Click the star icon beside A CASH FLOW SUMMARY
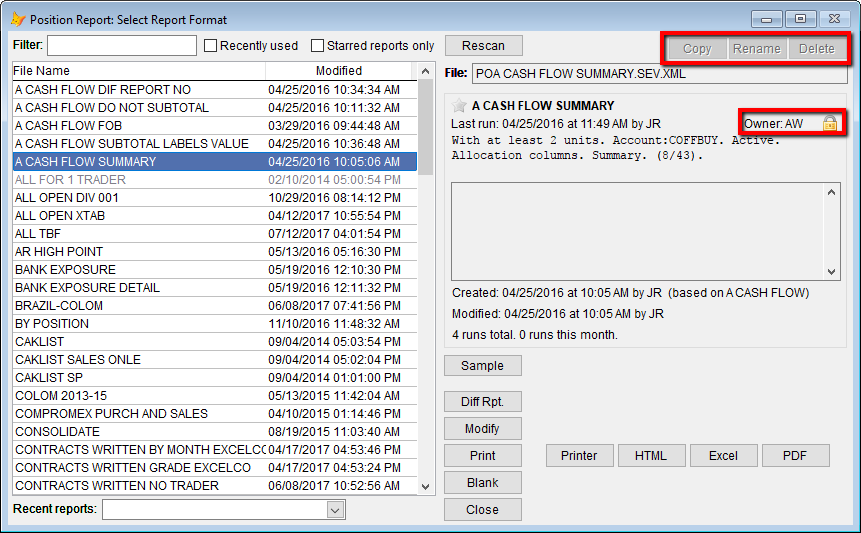 coord(459,105)
